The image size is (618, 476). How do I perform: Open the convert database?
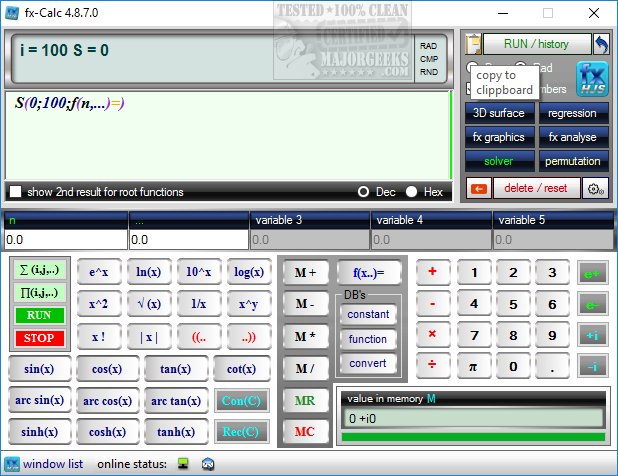[368, 363]
